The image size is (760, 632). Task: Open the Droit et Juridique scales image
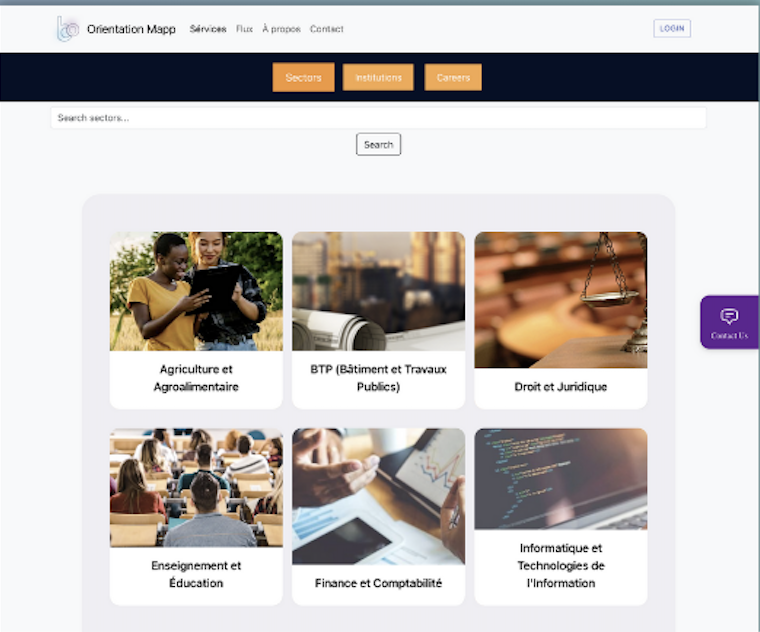coord(561,300)
